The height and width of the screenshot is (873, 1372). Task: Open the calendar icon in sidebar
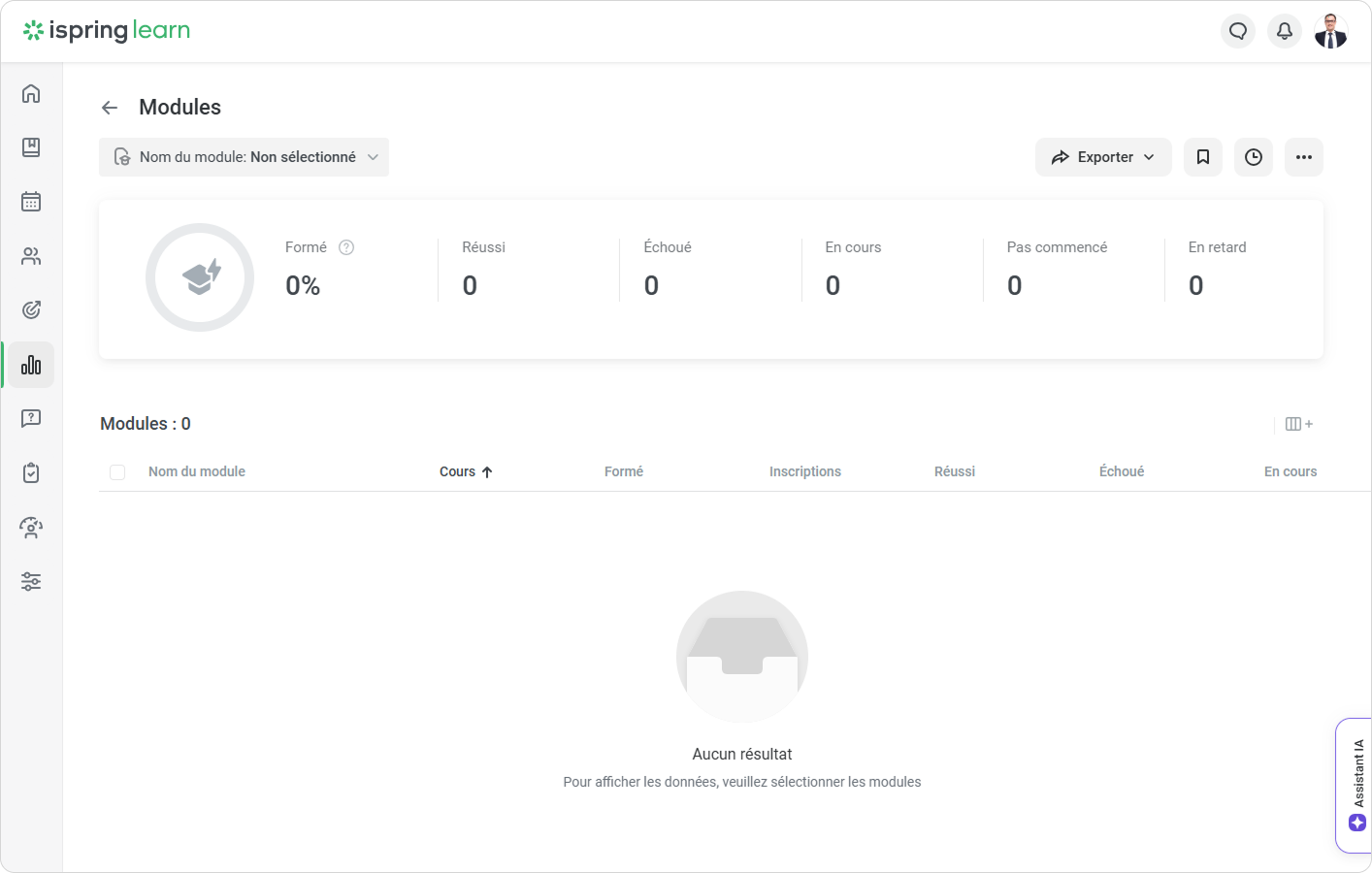(31, 202)
